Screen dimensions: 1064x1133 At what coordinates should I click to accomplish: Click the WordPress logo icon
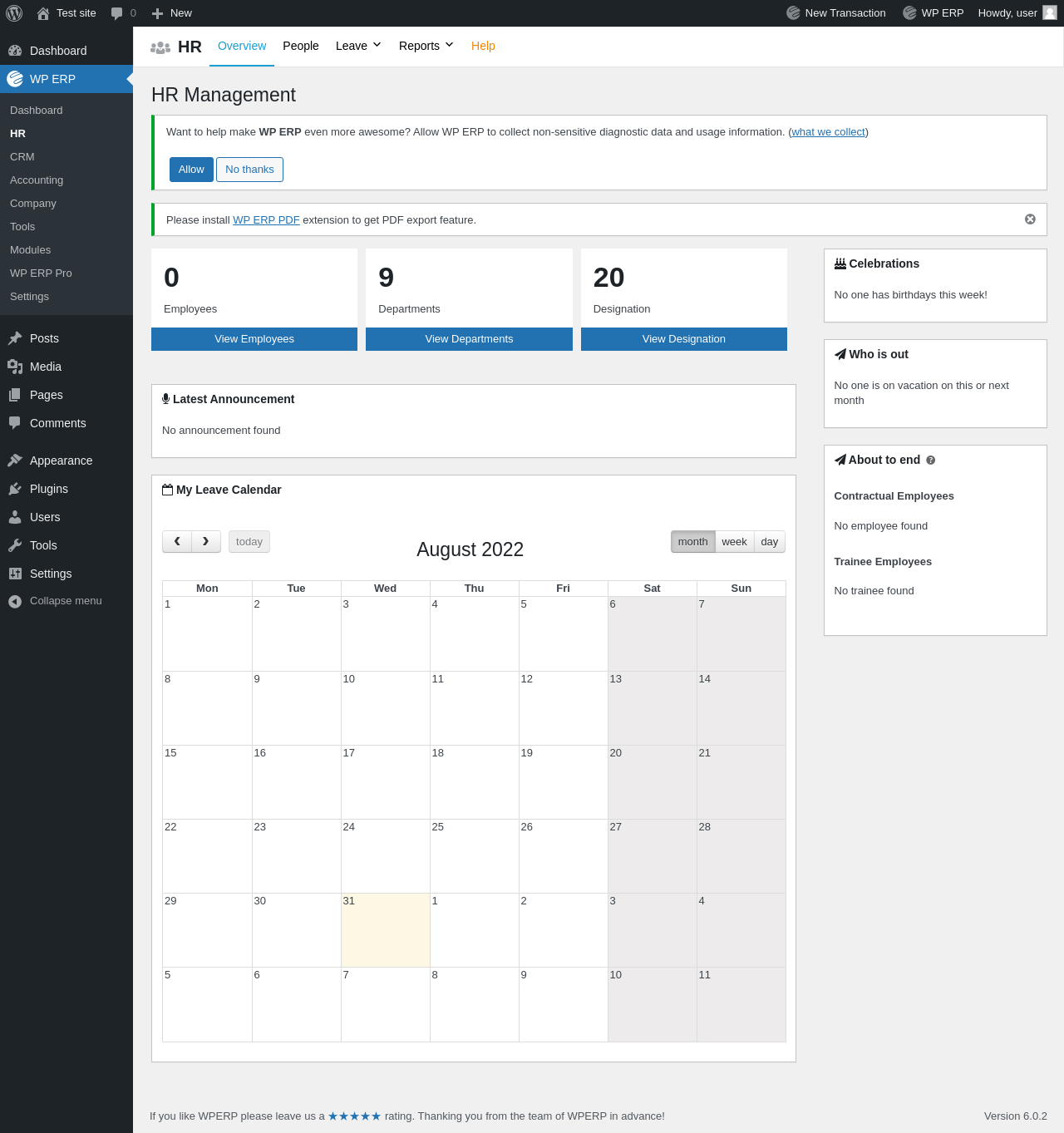click(x=14, y=13)
